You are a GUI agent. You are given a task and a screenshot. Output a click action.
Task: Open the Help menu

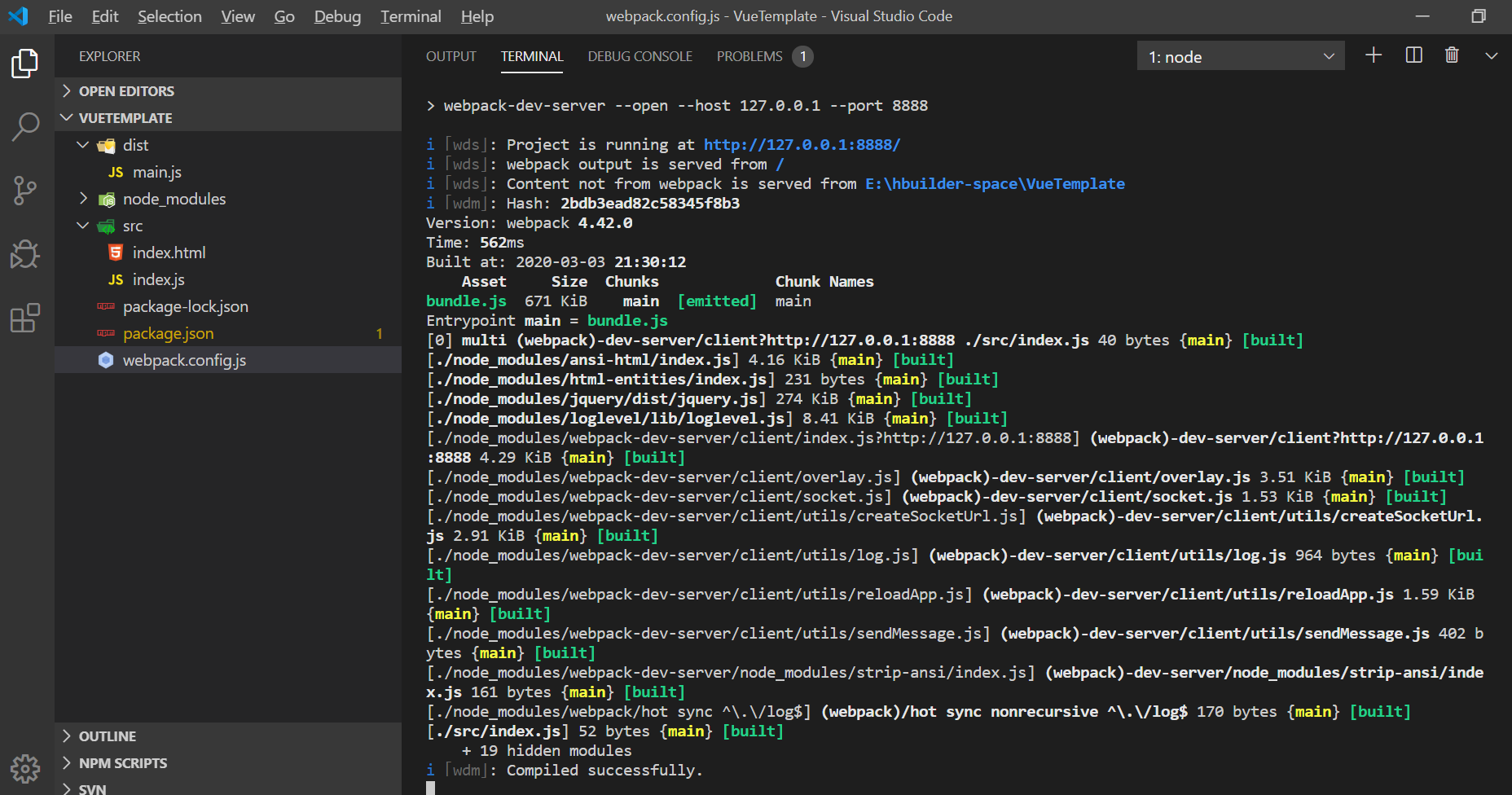477,16
